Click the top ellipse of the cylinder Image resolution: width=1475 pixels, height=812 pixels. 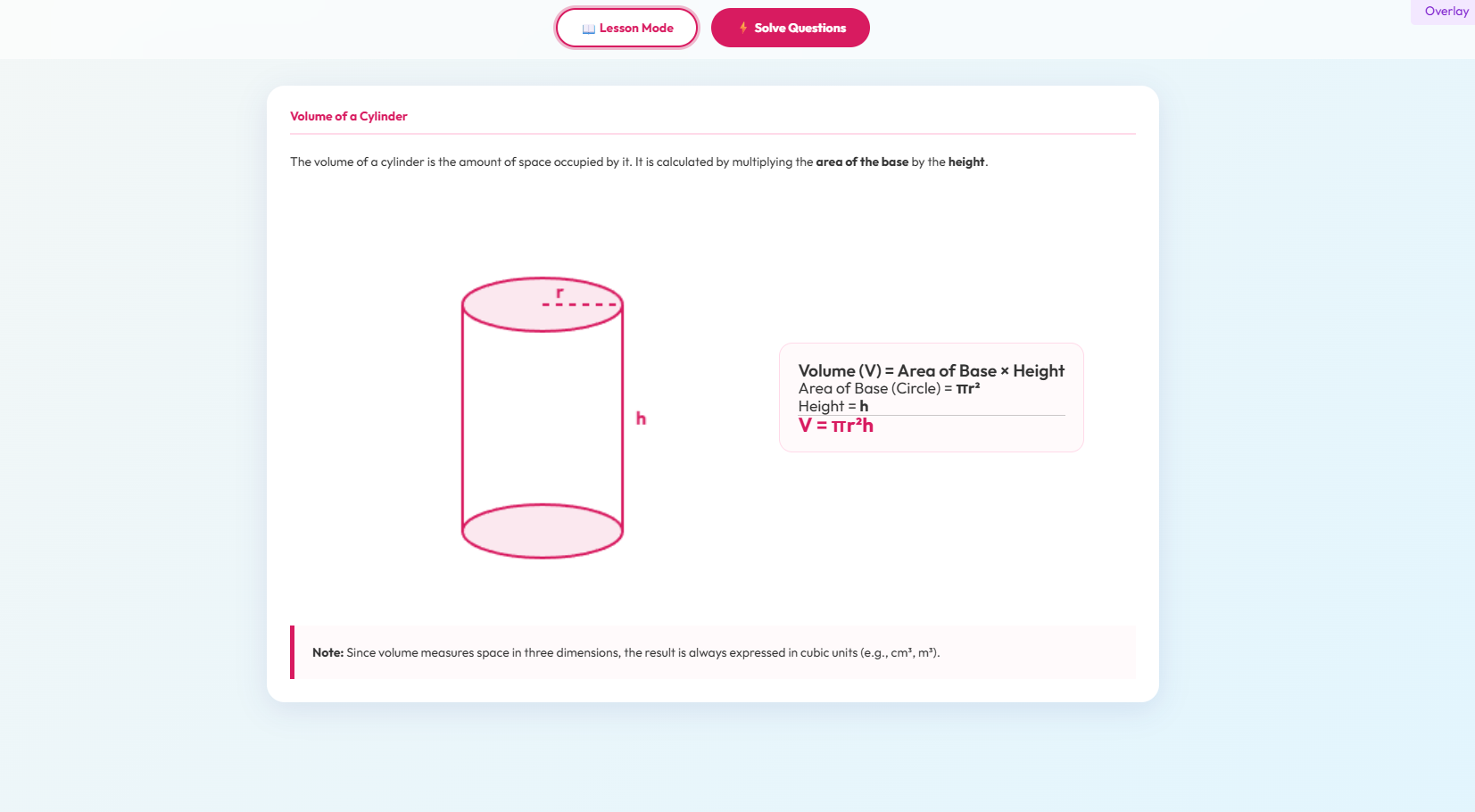pos(542,302)
